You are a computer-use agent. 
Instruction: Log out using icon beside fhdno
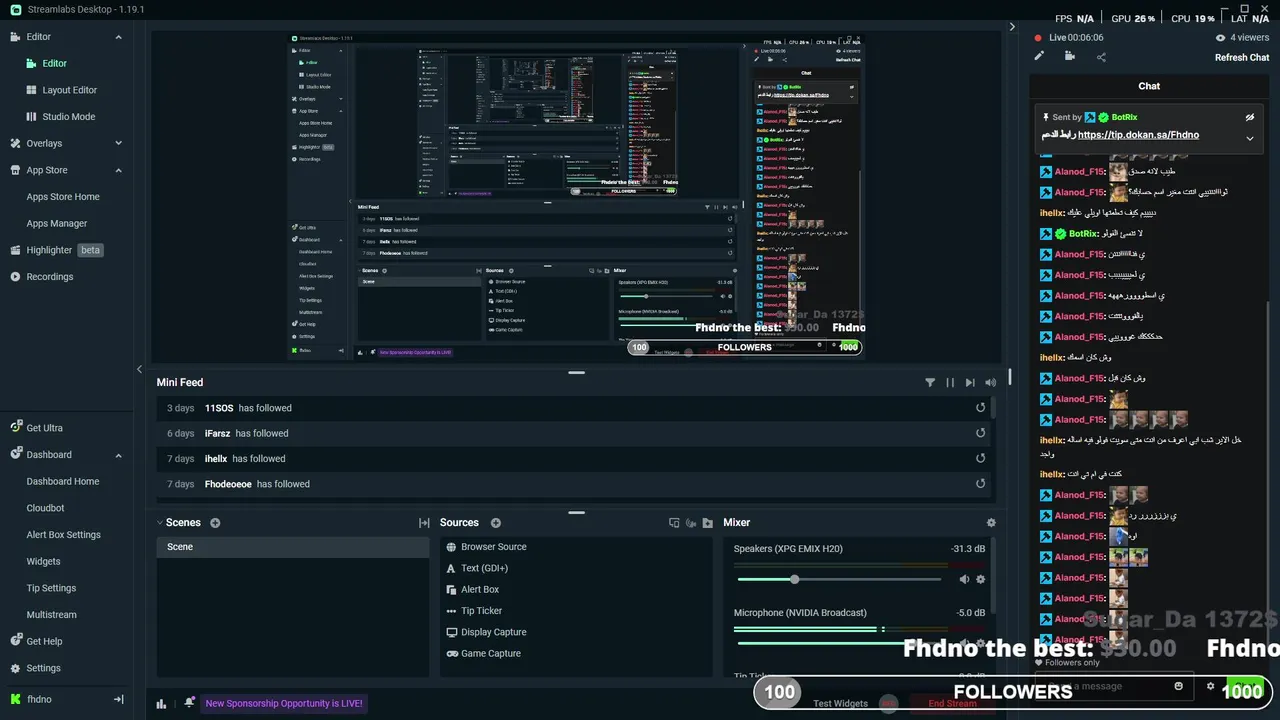click(x=118, y=700)
